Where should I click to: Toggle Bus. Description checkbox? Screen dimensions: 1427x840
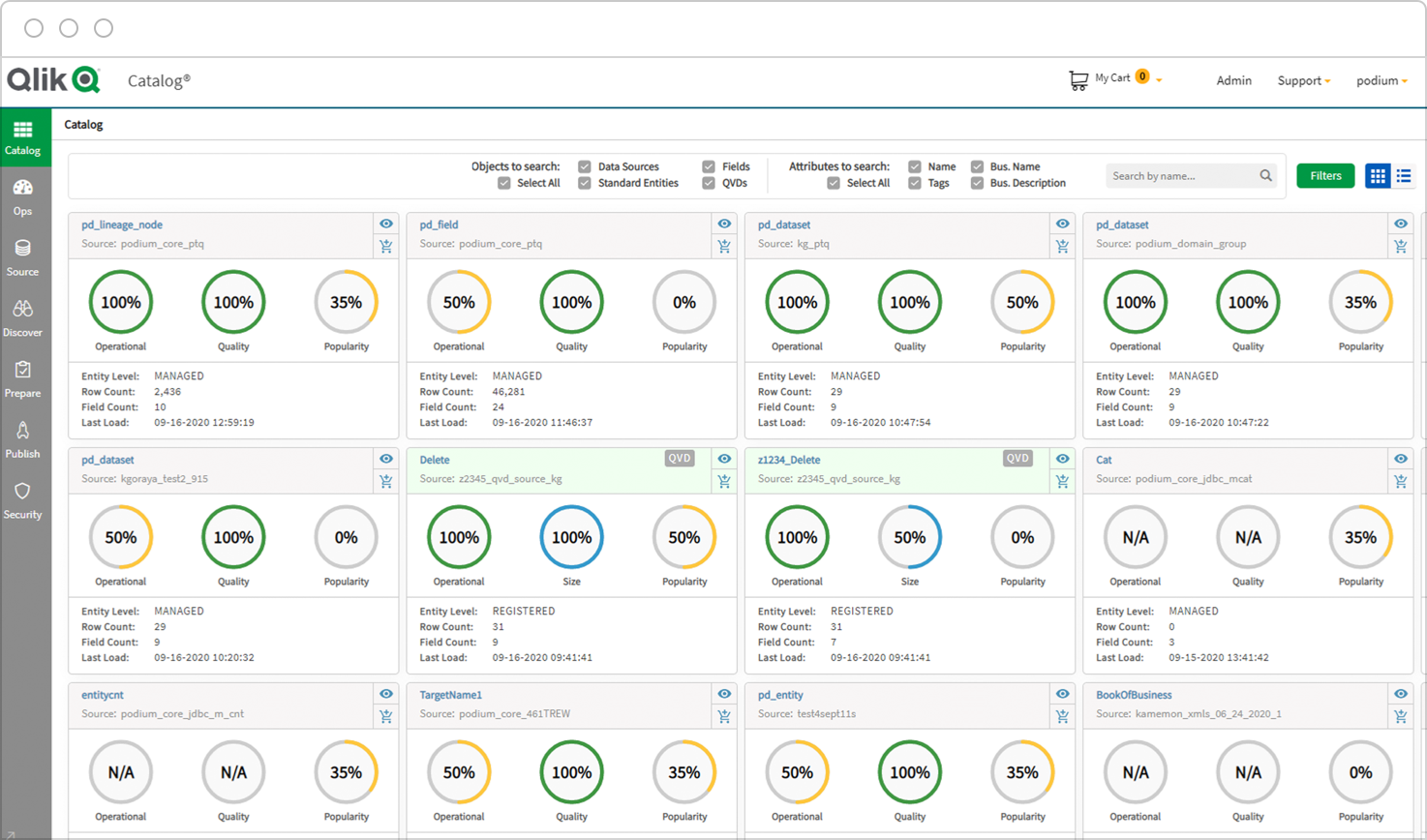point(977,183)
